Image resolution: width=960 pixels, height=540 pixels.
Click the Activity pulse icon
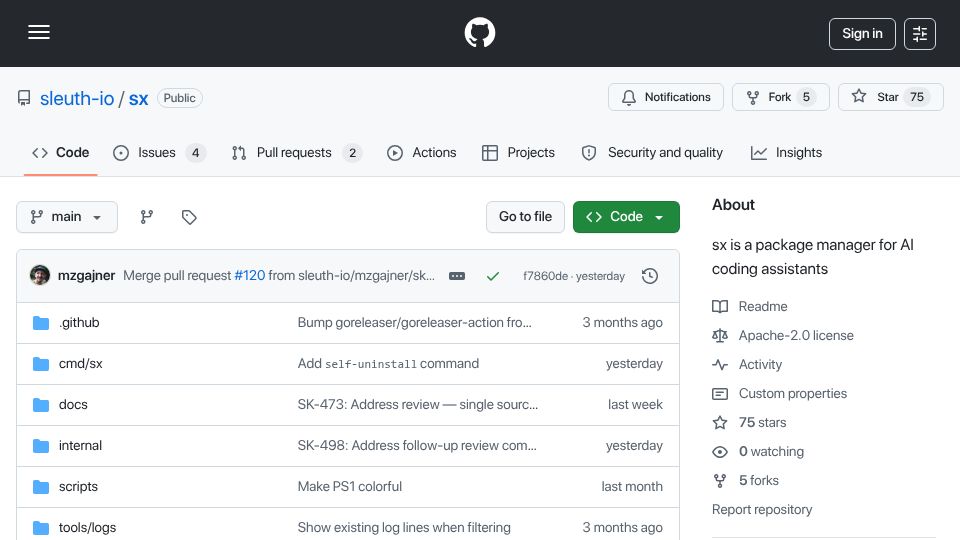[720, 365]
